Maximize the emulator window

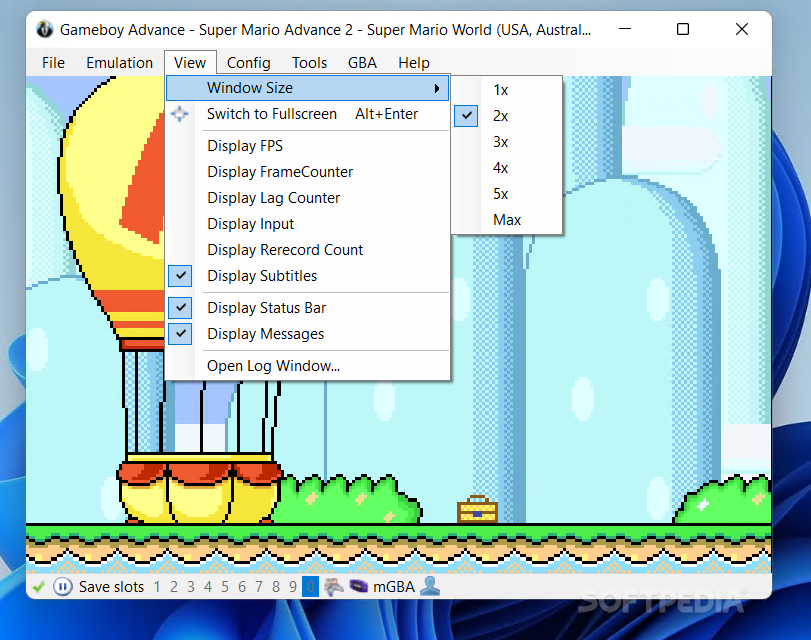(683, 29)
